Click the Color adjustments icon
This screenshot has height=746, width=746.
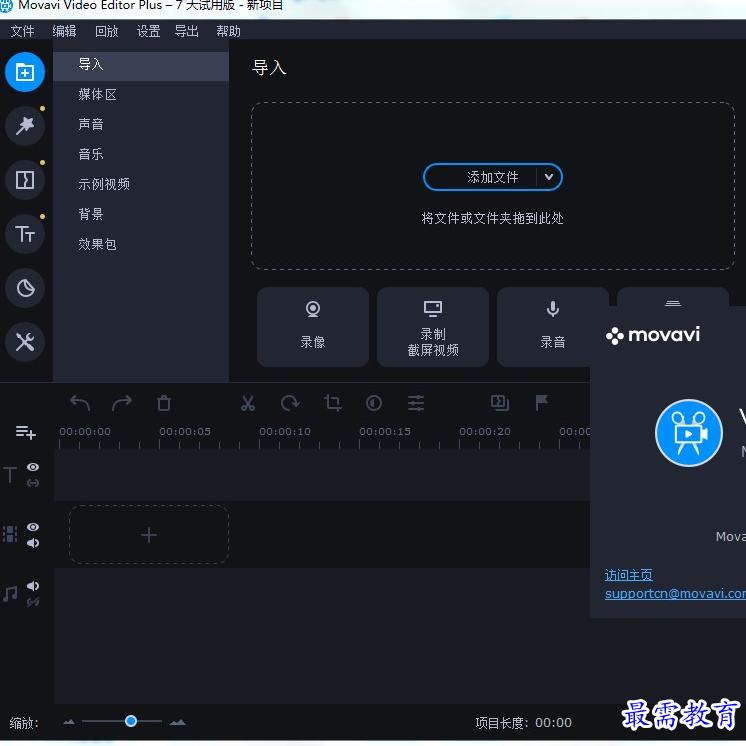pyautogui.click(x=374, y=403)
